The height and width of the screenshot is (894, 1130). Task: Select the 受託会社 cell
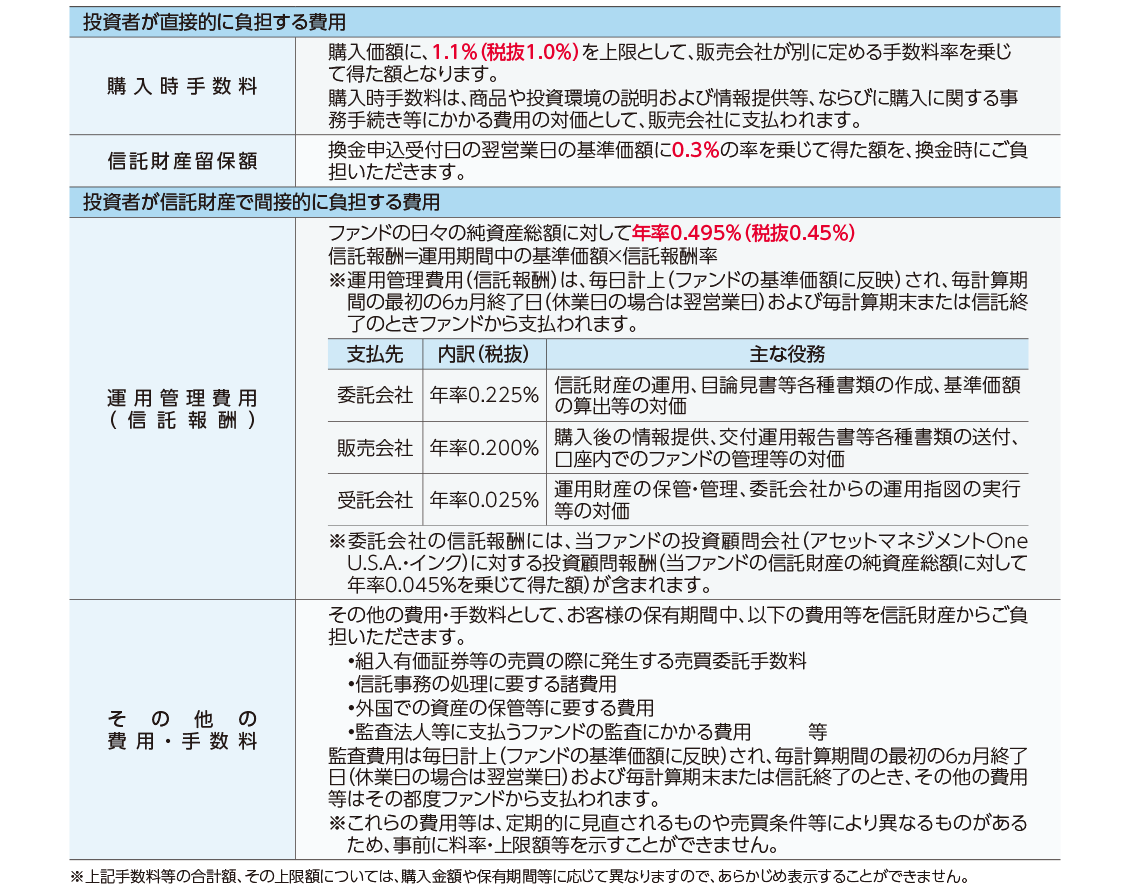coord(373,500)
